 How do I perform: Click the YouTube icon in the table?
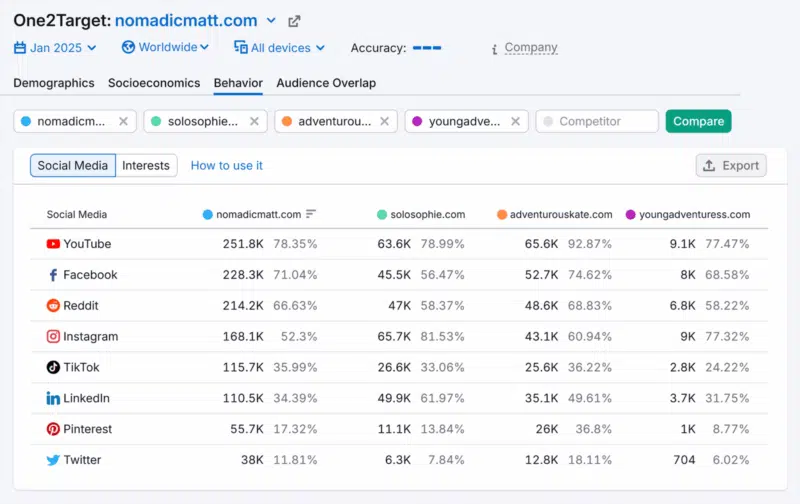coord(53,244)
